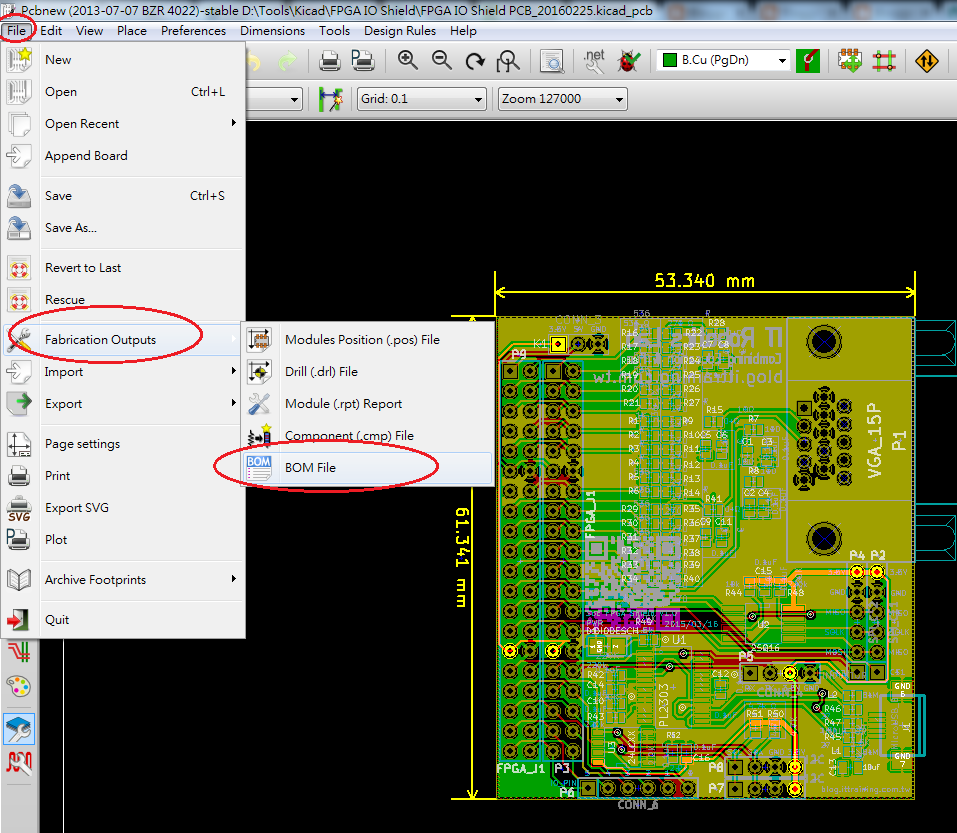Click the Export SVG icon in File menu

point(19,508)
